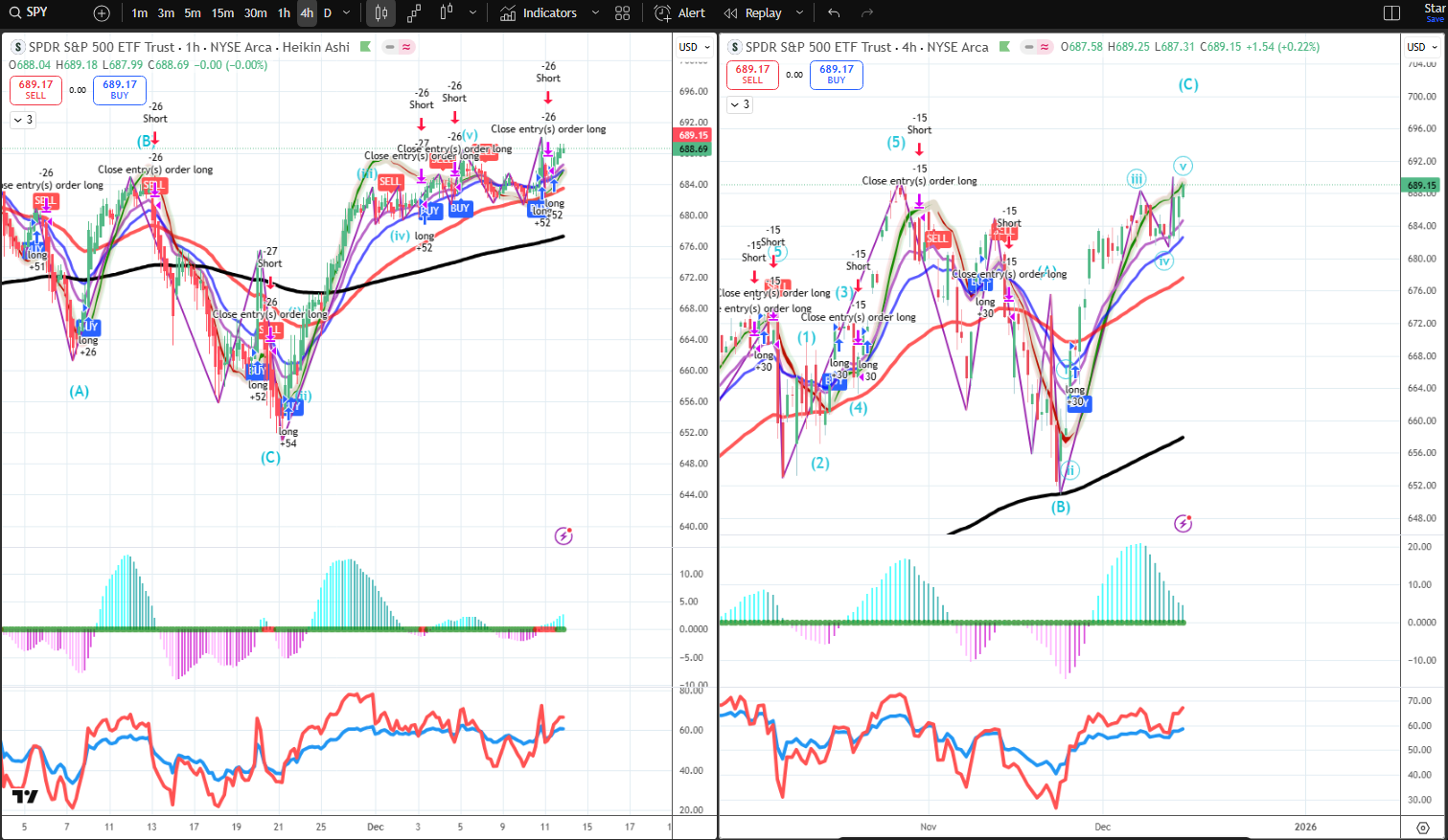This screenshot has height=840, width=1448.
Task: Switch to the 1h timeframe
Action: click(x=284, y=13)
